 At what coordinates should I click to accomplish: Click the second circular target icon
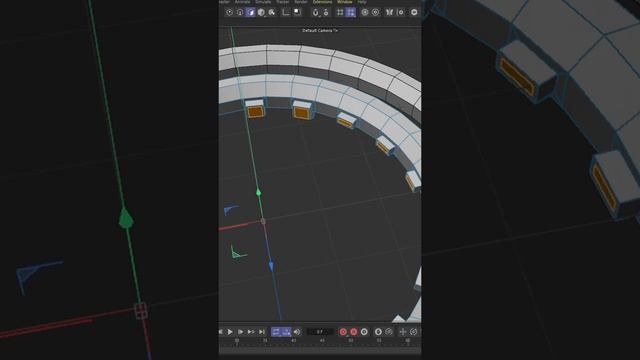[x=376, y=12]
